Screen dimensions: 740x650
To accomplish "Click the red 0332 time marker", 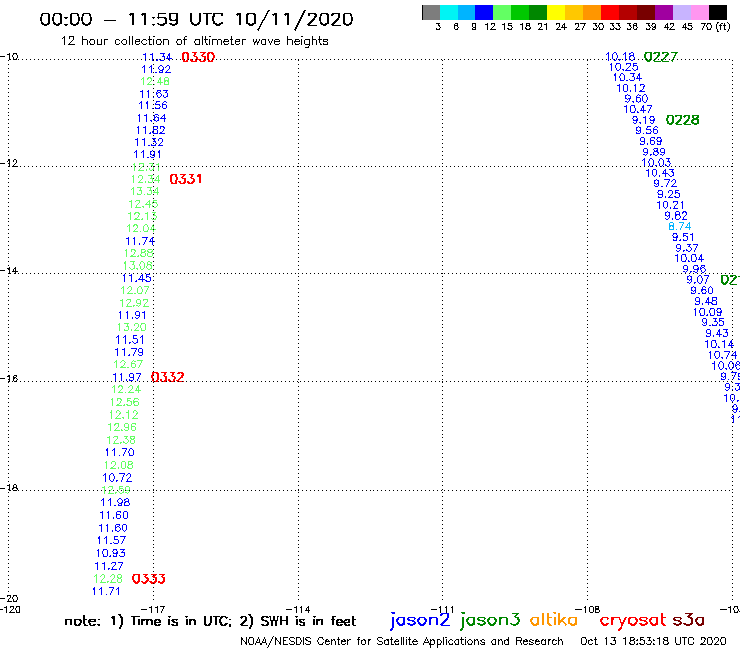I will pyautogui.click(x=168, y=377).
